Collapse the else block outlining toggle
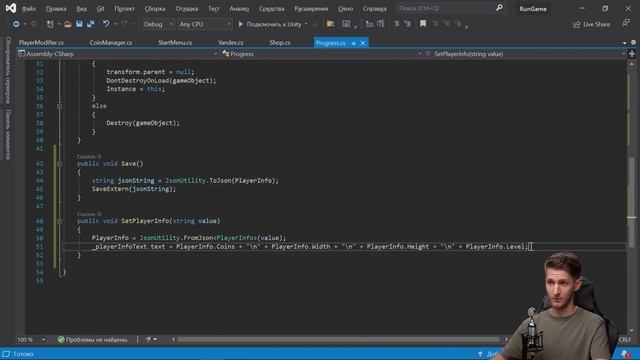Image resolution: width=640 pixels, height=360 pixels. (60, 106)
